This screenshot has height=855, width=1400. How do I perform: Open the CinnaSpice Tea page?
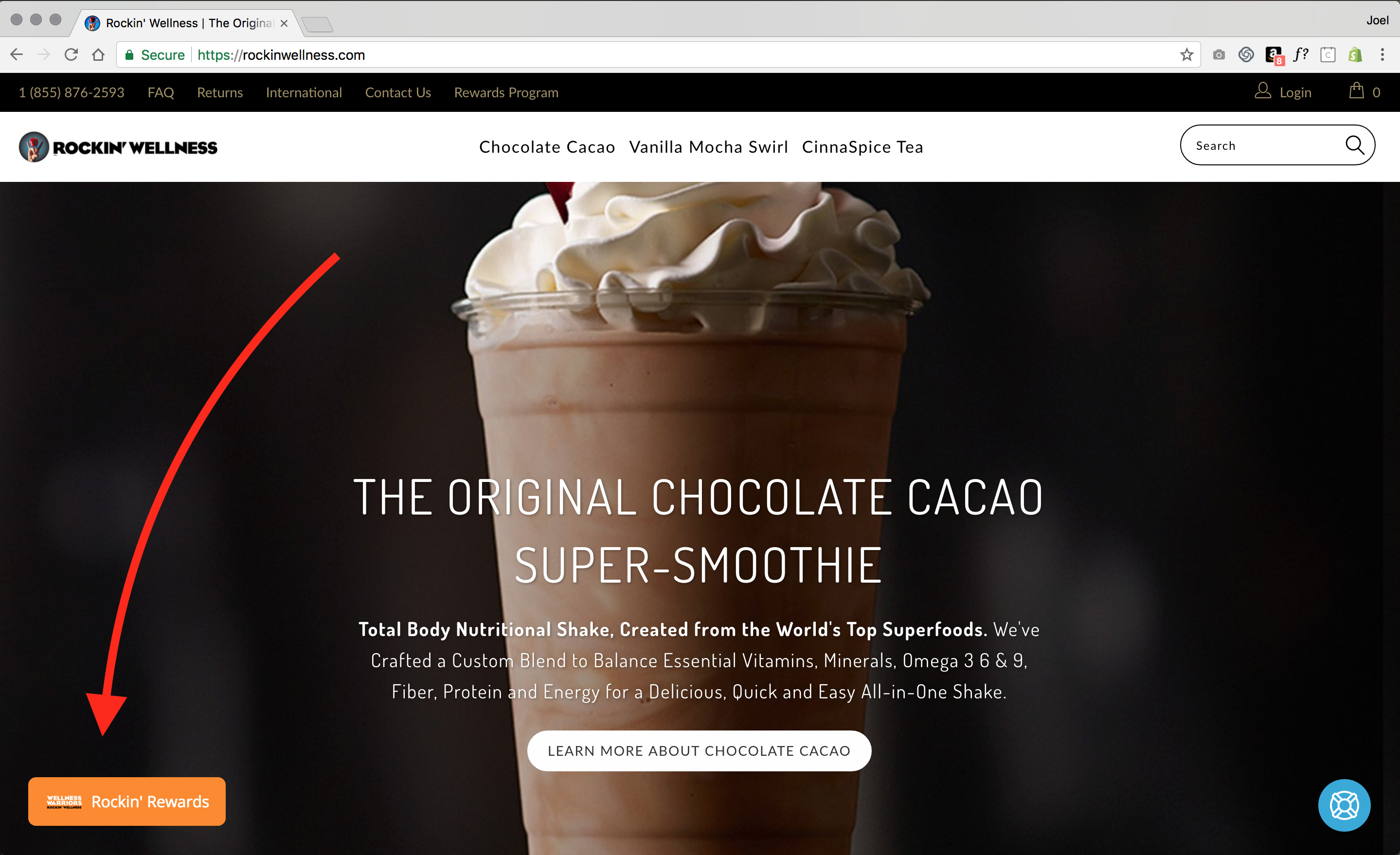862,146
